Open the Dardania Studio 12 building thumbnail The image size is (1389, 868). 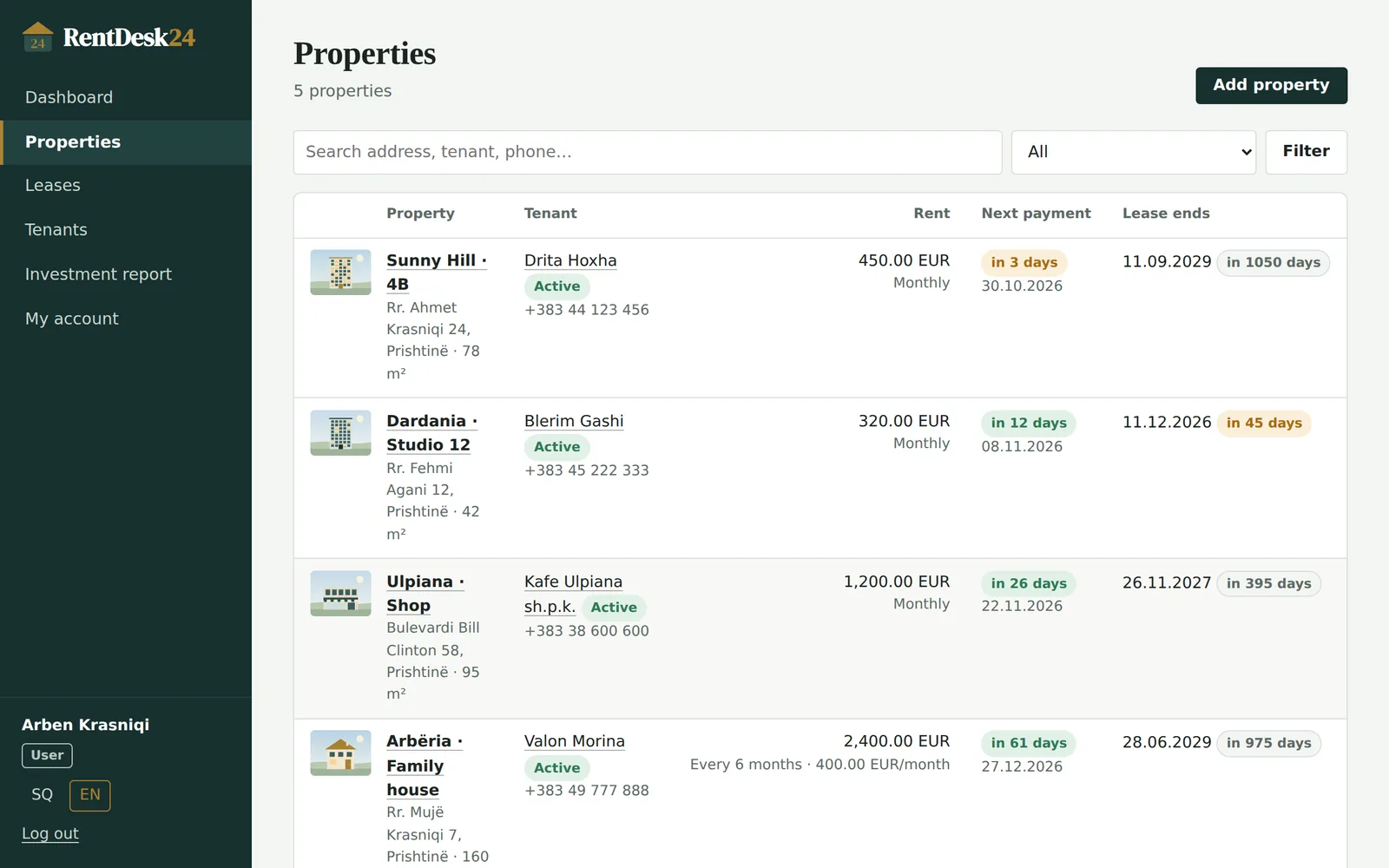tap(340, 433)
